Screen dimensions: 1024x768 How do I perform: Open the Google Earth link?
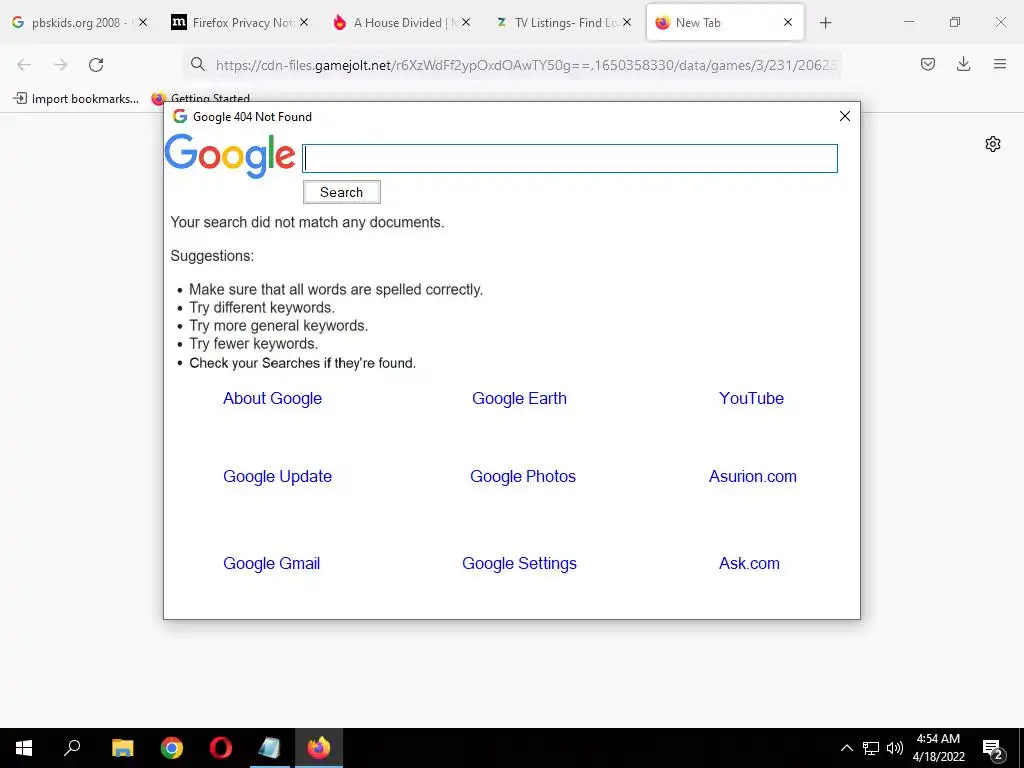(x=519, y=398)
